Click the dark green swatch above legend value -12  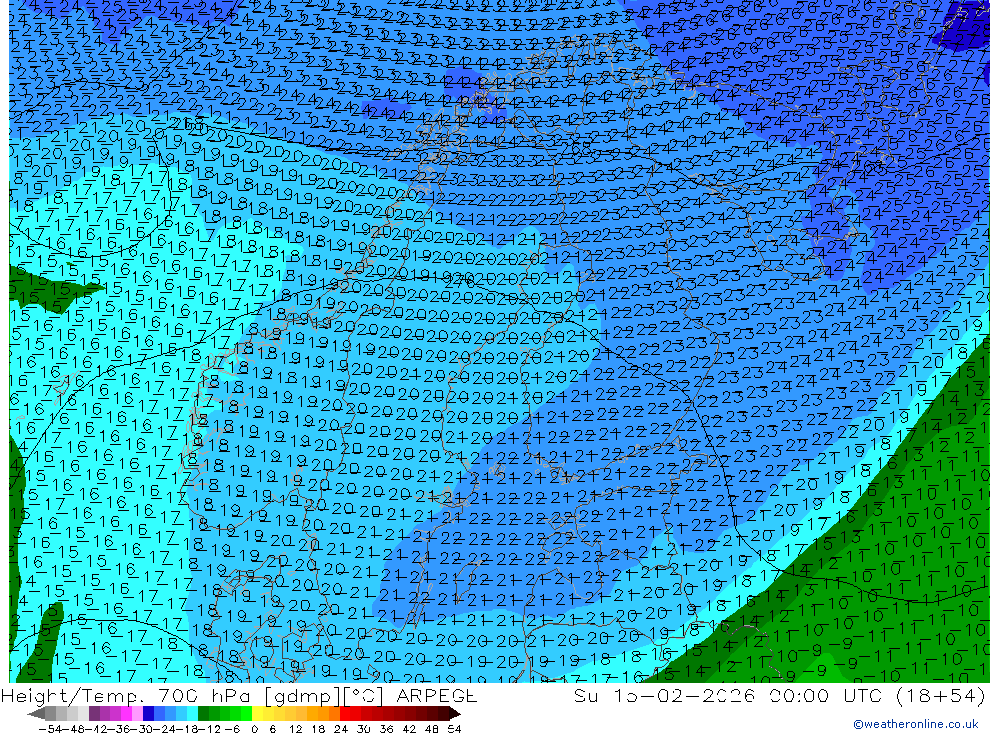click(x=203, y=714)
